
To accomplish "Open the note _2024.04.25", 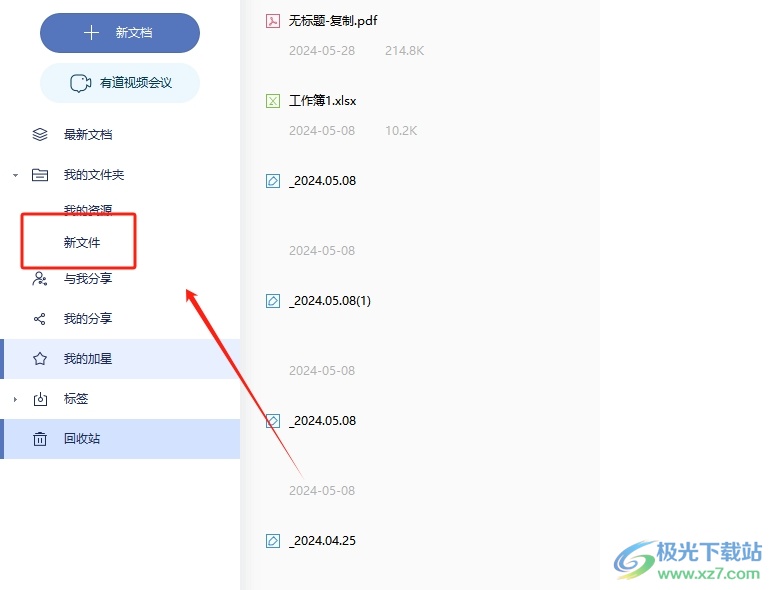I will click(x=322, y=541).
